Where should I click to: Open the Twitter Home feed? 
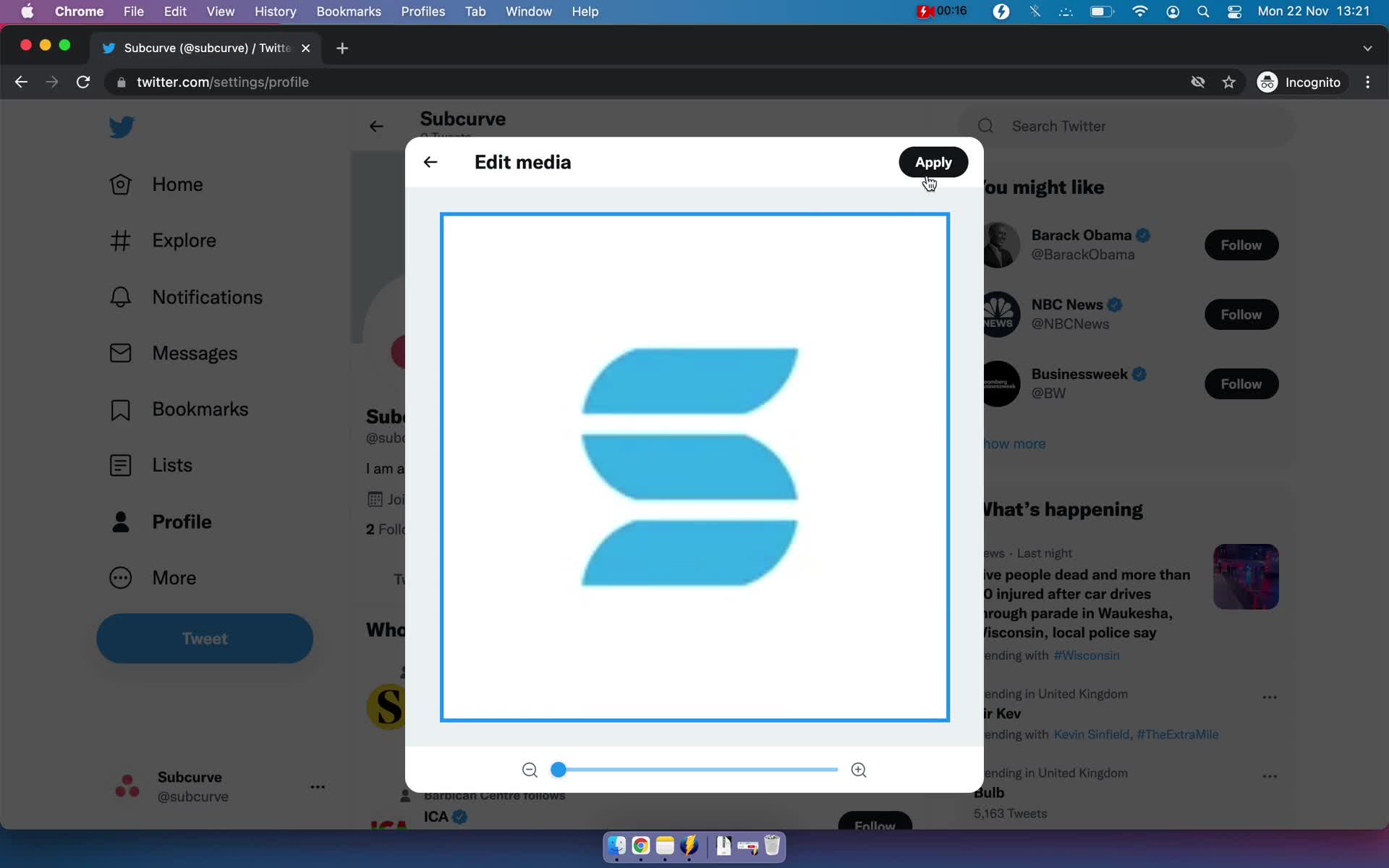(x=177, y=184)
